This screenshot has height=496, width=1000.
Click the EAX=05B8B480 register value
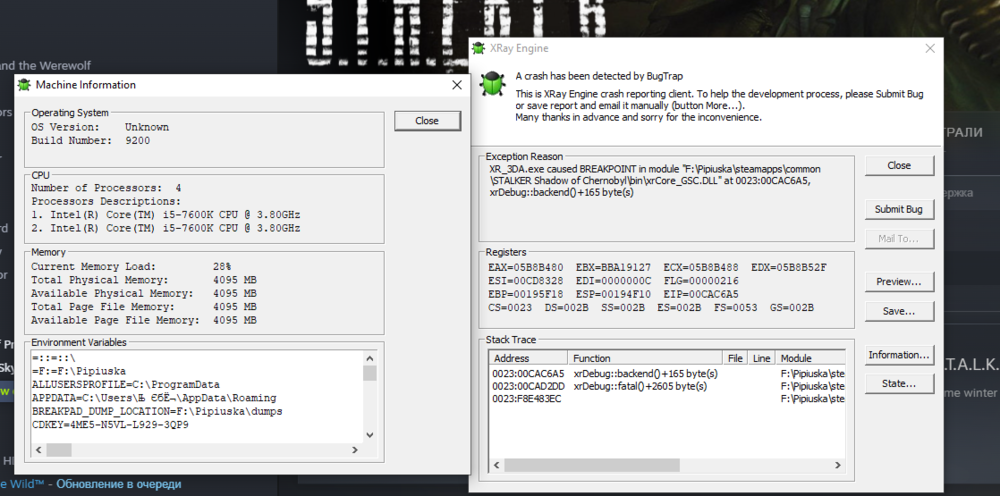(527, 267)
